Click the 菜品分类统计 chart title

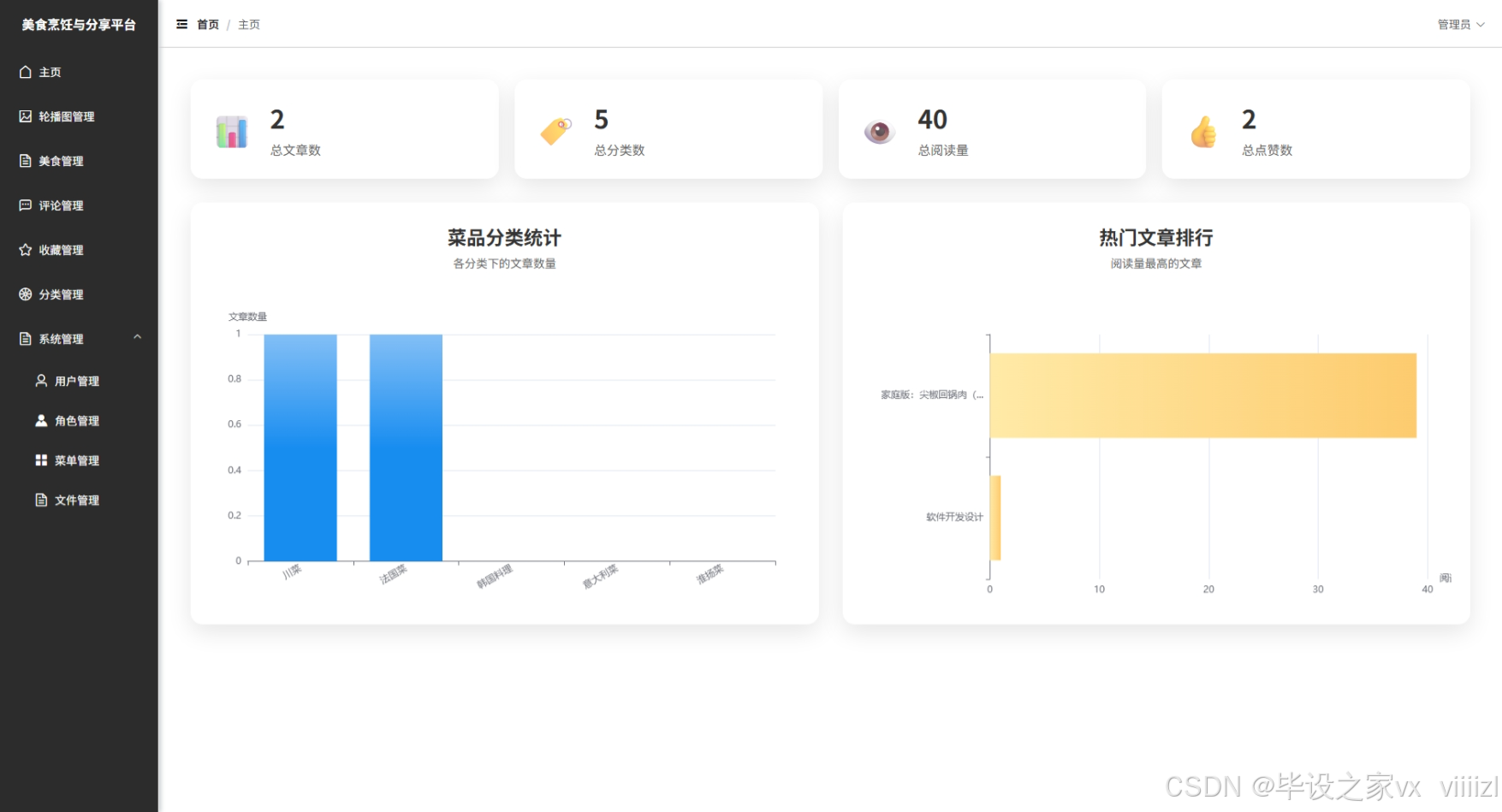pyautogui.click(x=505, y=238)
